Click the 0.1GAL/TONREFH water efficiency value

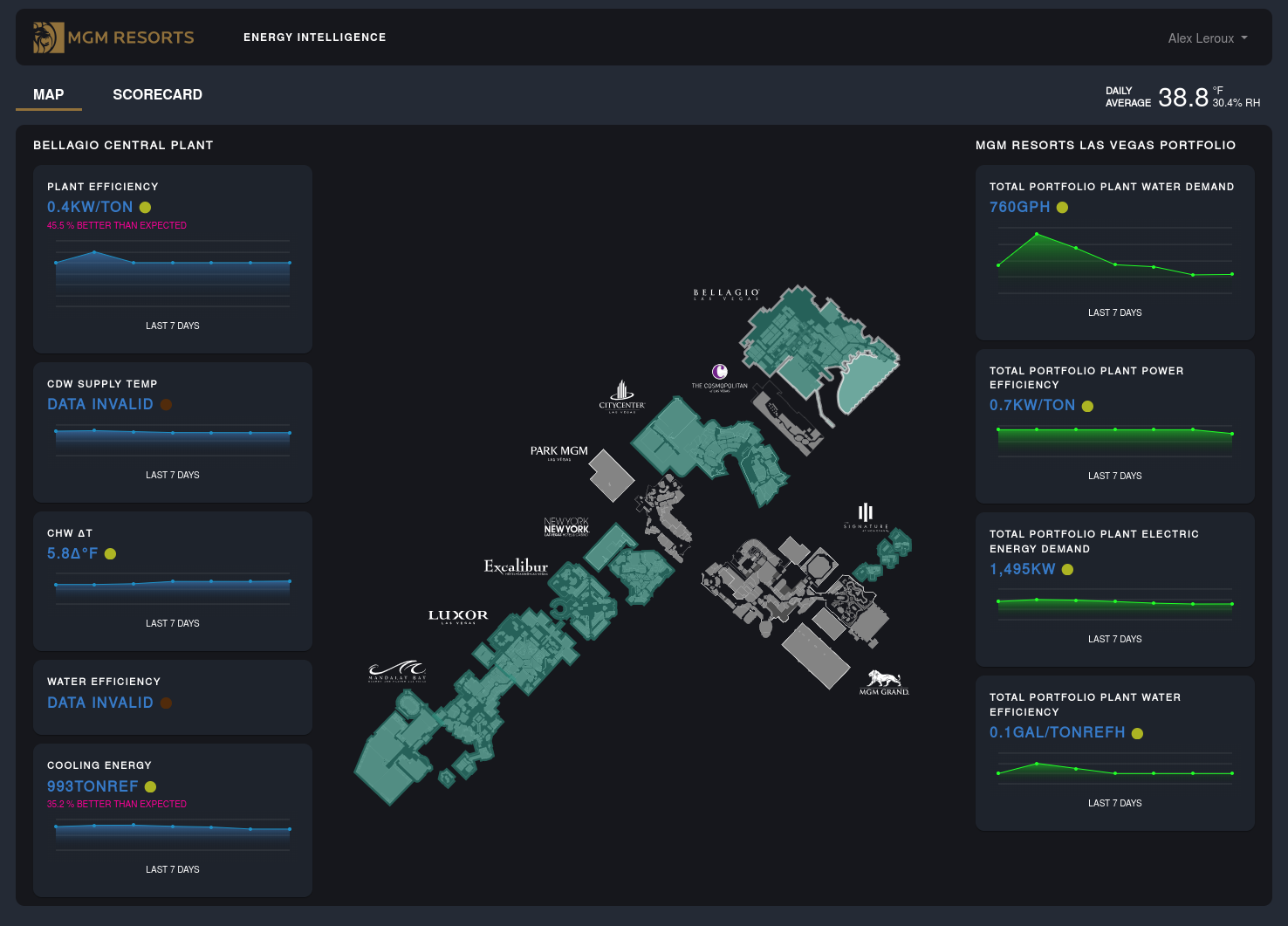[x=1058, y=732]
